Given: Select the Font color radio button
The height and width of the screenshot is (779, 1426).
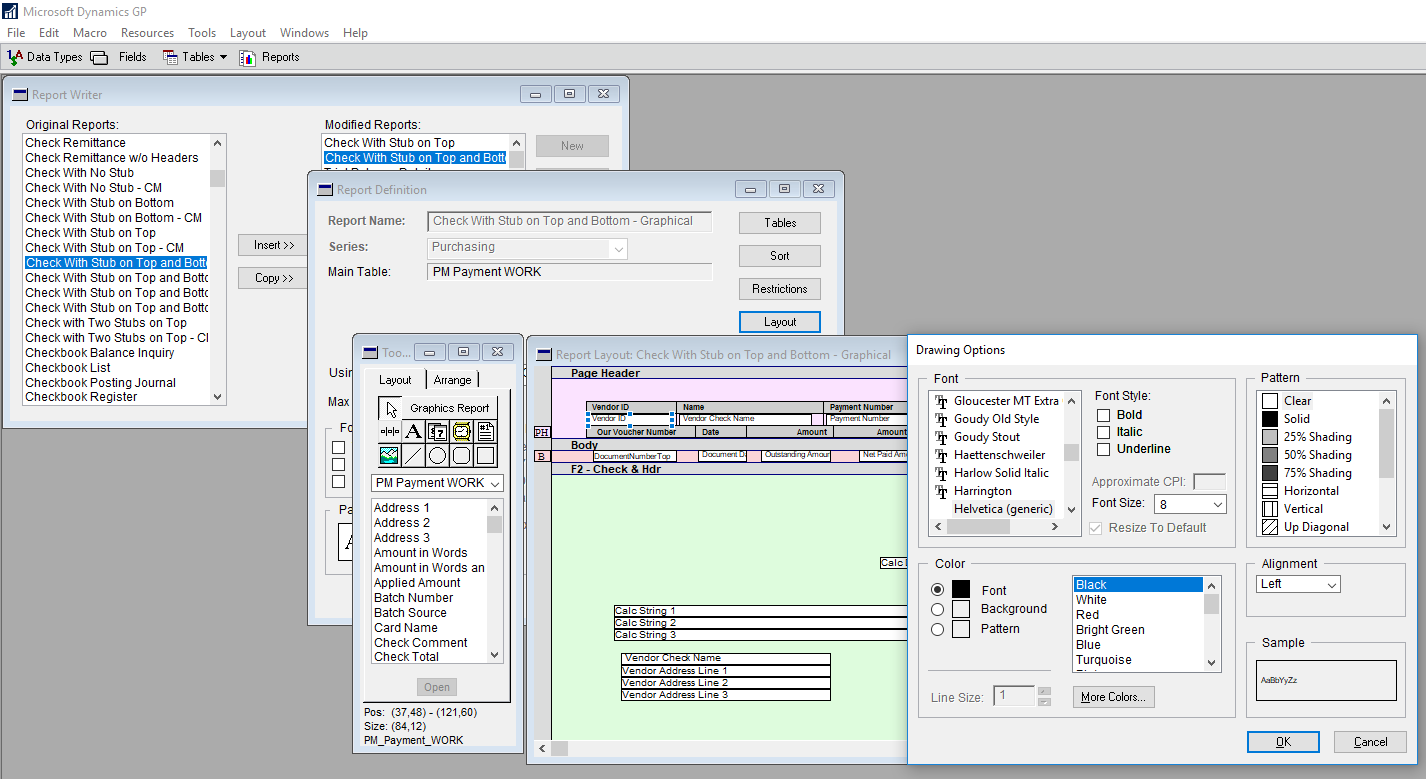Looking at the screenshot, I should click(938, 590).
